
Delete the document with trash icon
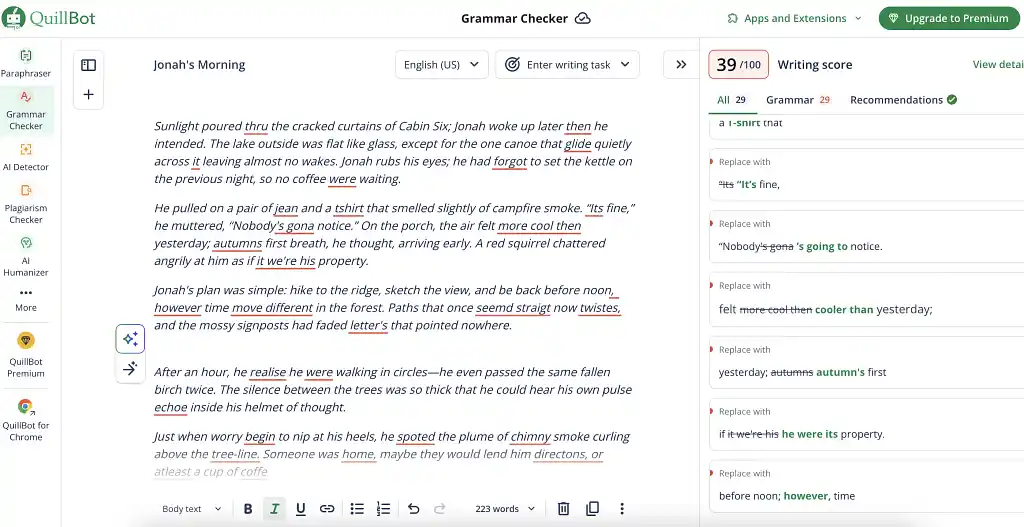564,509
